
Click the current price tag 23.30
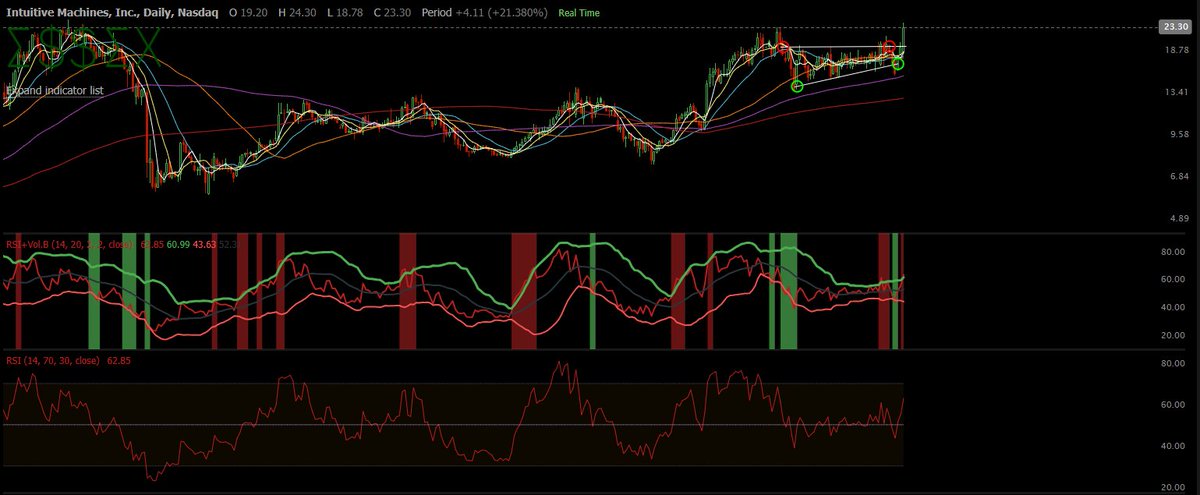(1173, 26)
